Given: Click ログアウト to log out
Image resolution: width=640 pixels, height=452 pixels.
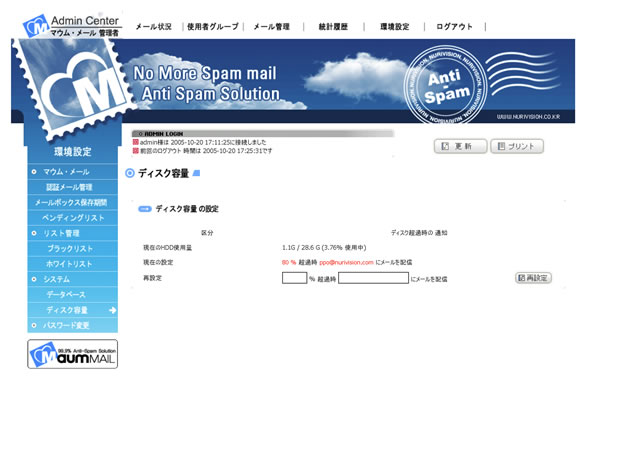Looking at the screenshot, I should (x=454, y=27).
